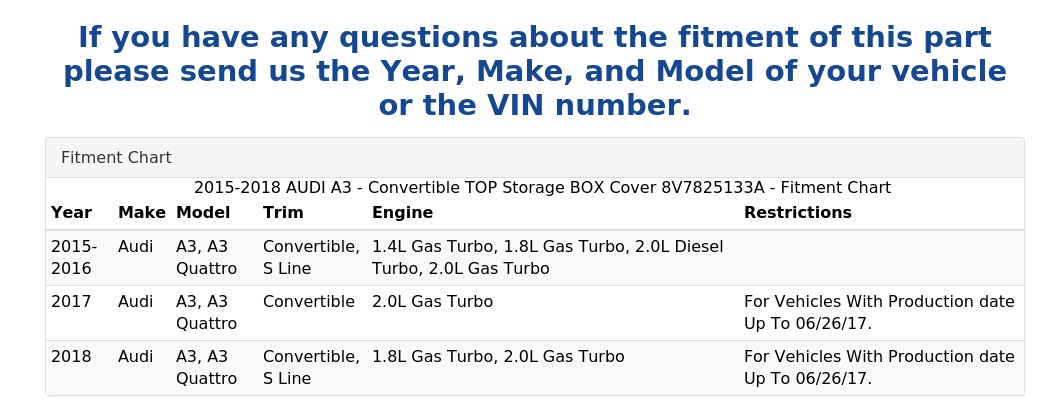Click the Model column header
Screen dimensions: 1040x416
pos(203,213)
